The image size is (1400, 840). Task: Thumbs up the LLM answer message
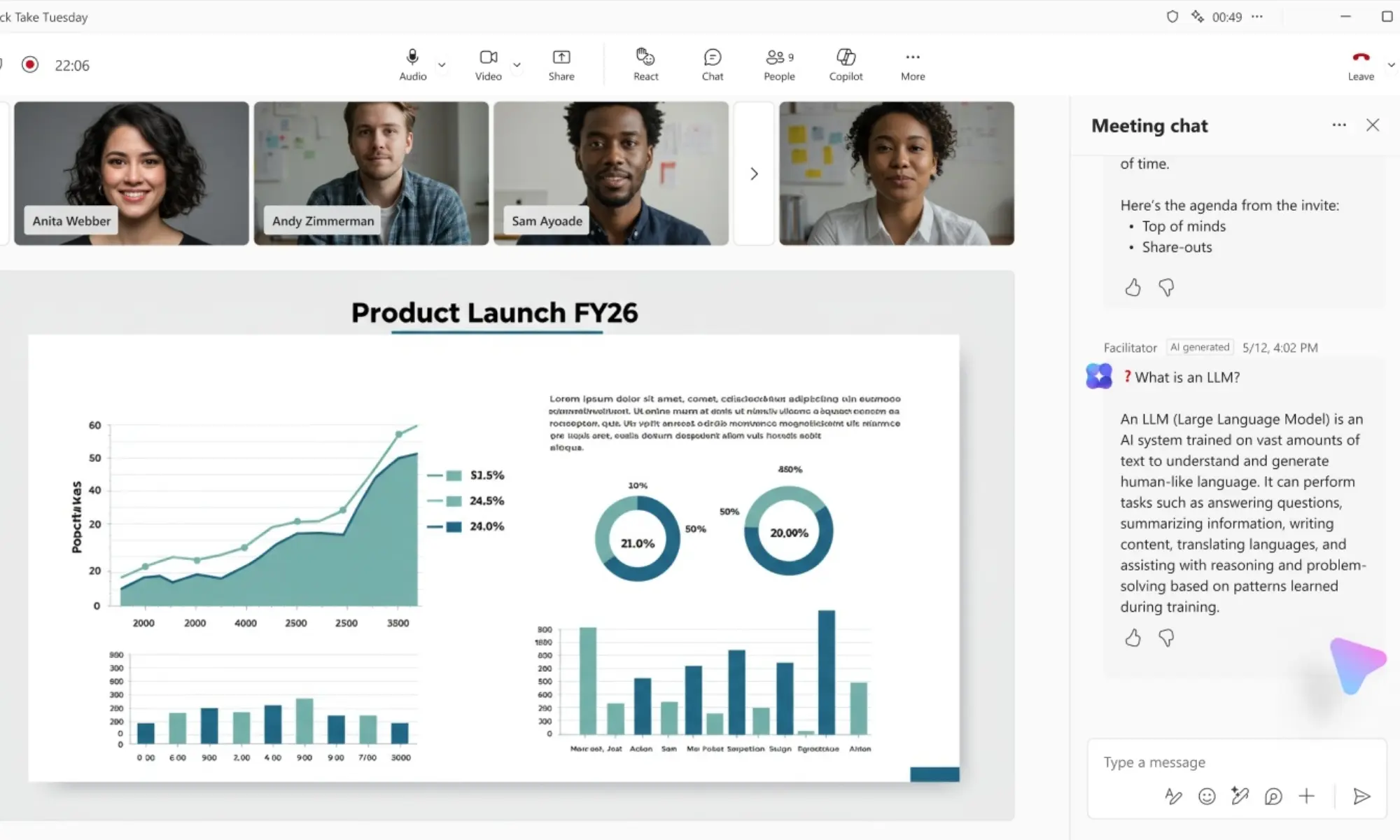(x=1133, y=638)
